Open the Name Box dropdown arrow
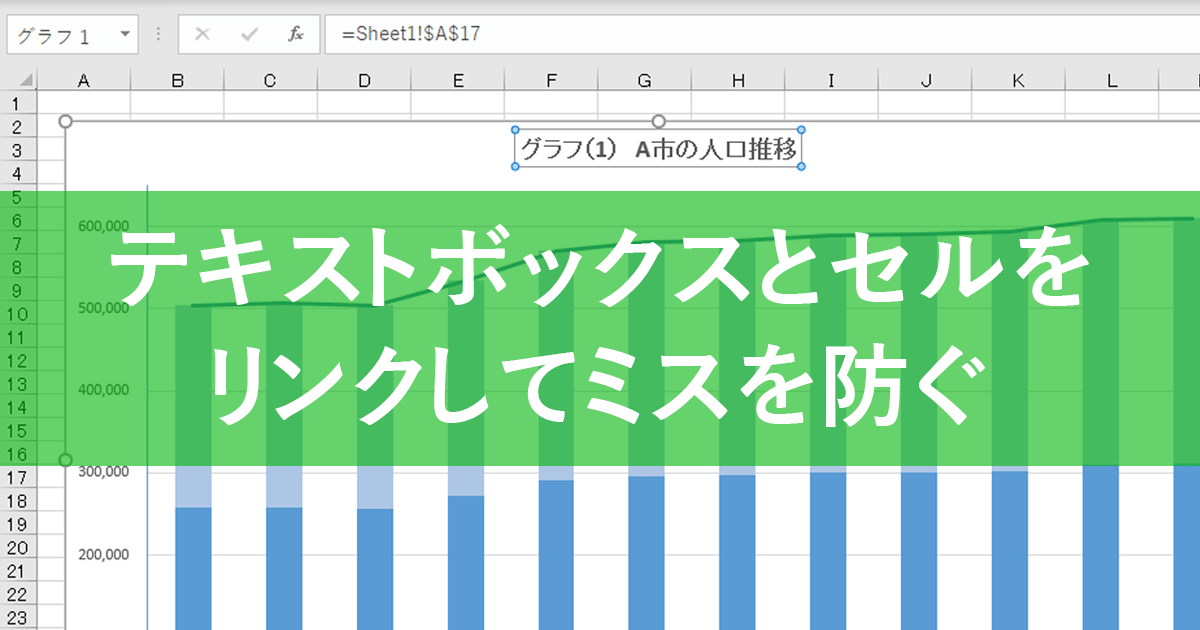1200x630 pixels. (125, 34)
